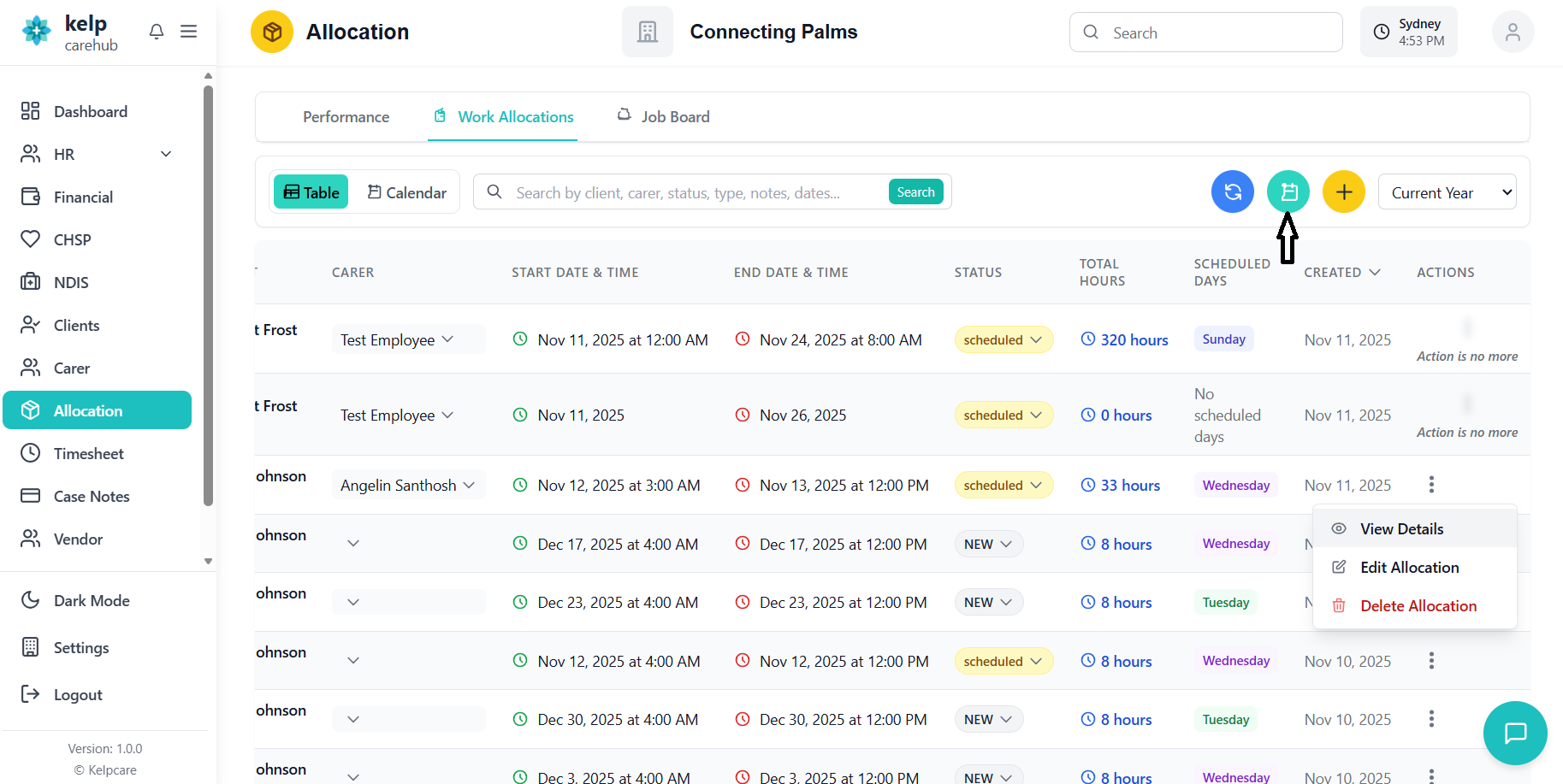Switch to Calendar view
The height and width of the screenshot is (784, 1563).
(x=407, y=192)
